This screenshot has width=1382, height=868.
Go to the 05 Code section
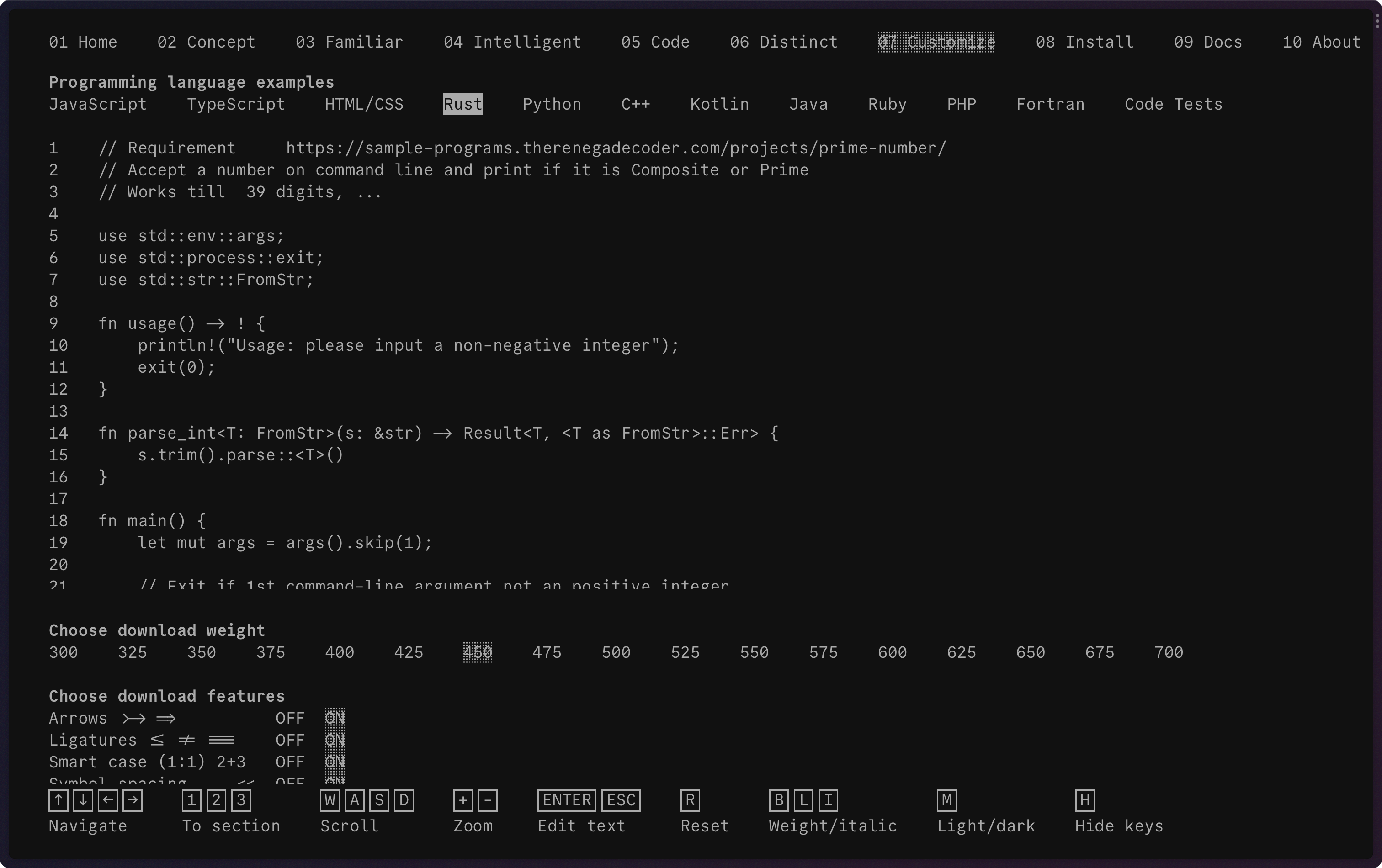[655, 42]
